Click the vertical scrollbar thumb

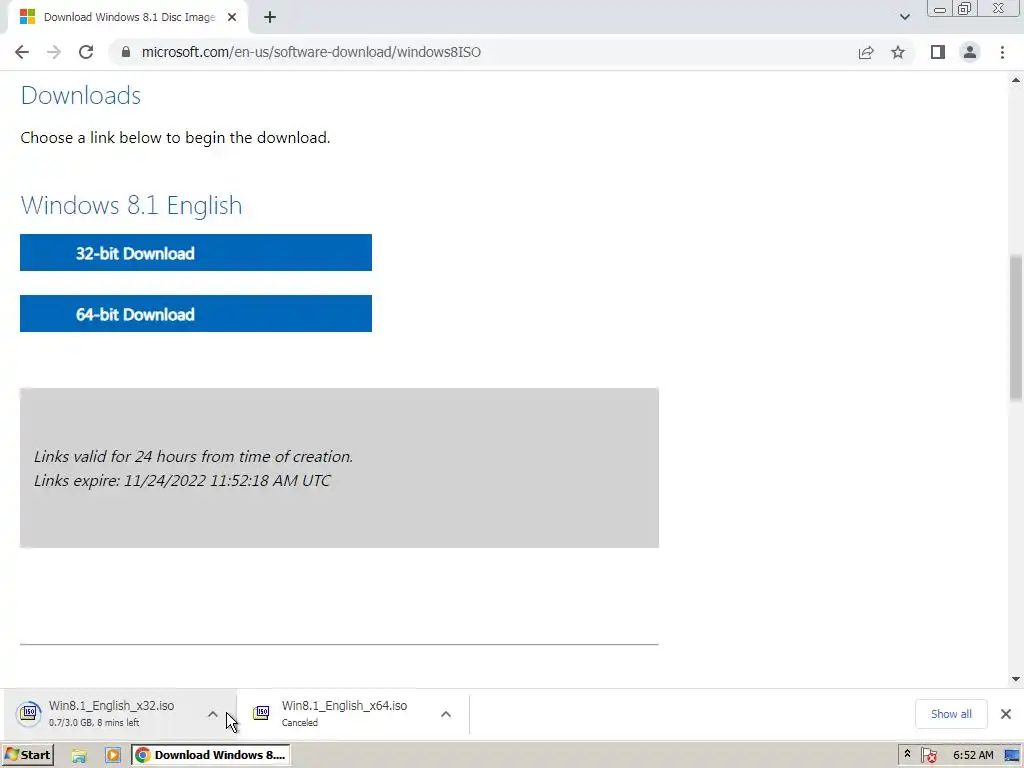coord(1016,328)
